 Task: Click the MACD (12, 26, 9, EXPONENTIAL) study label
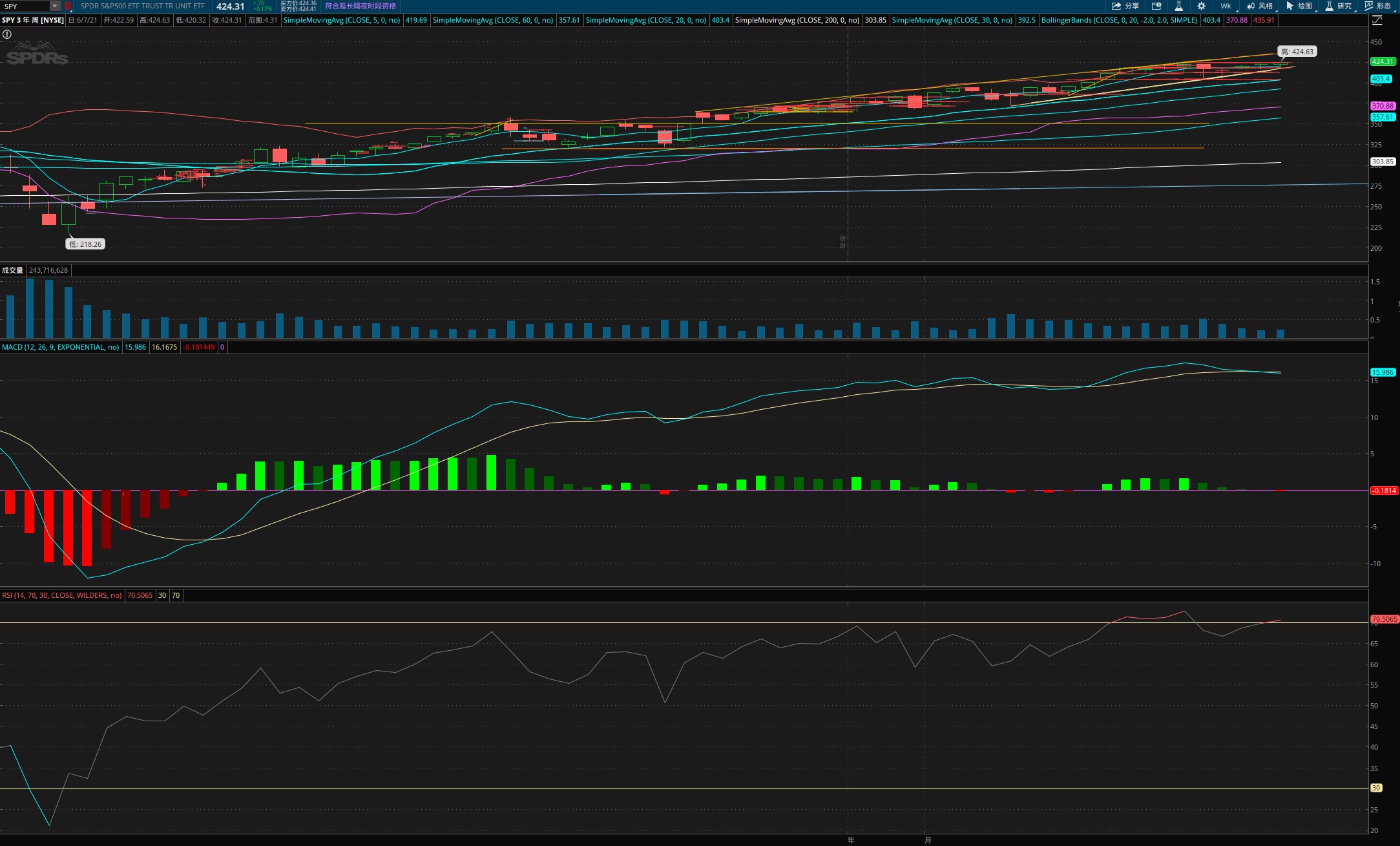click(60, 347)
